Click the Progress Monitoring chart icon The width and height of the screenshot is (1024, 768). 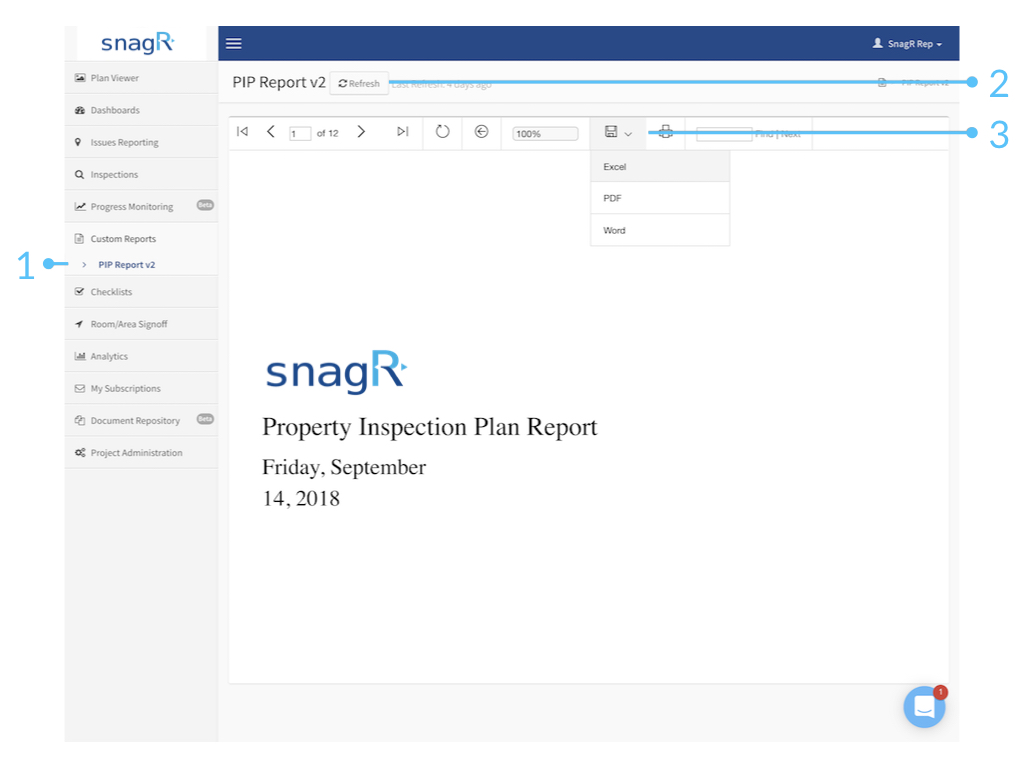(x=80, y=206)
